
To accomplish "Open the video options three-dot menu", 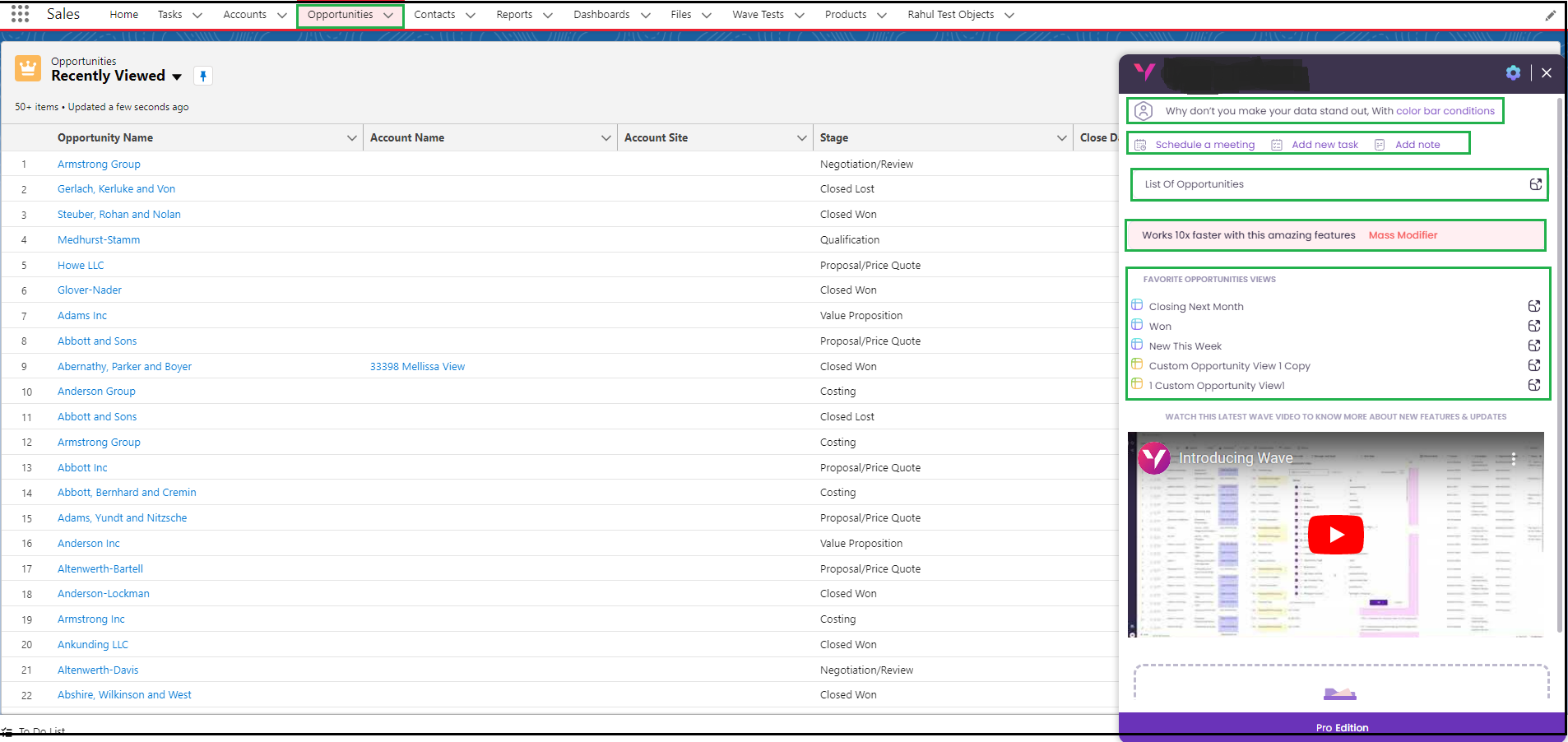I will coord(1514,458).
